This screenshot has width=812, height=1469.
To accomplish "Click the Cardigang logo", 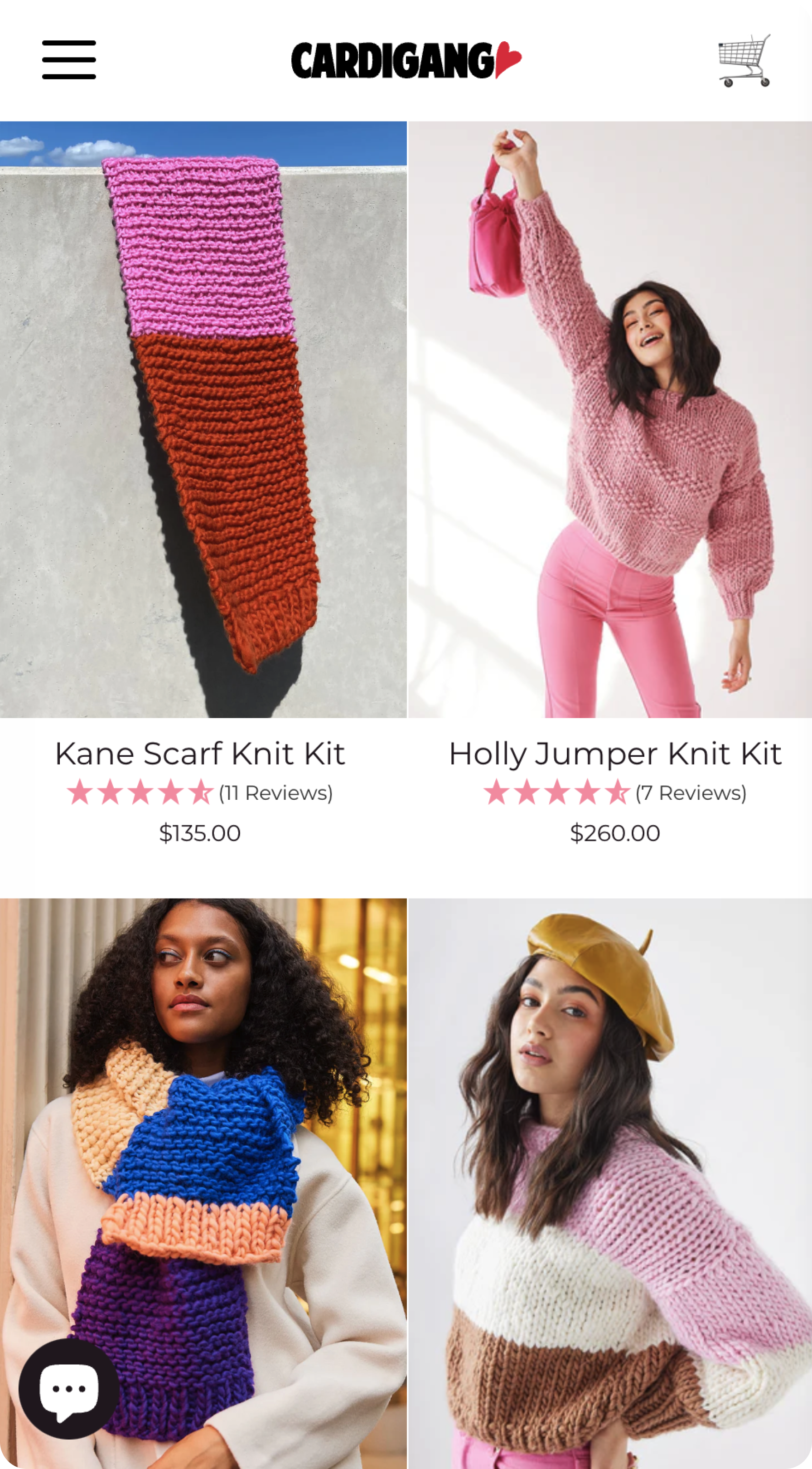I will coord(406,60).
